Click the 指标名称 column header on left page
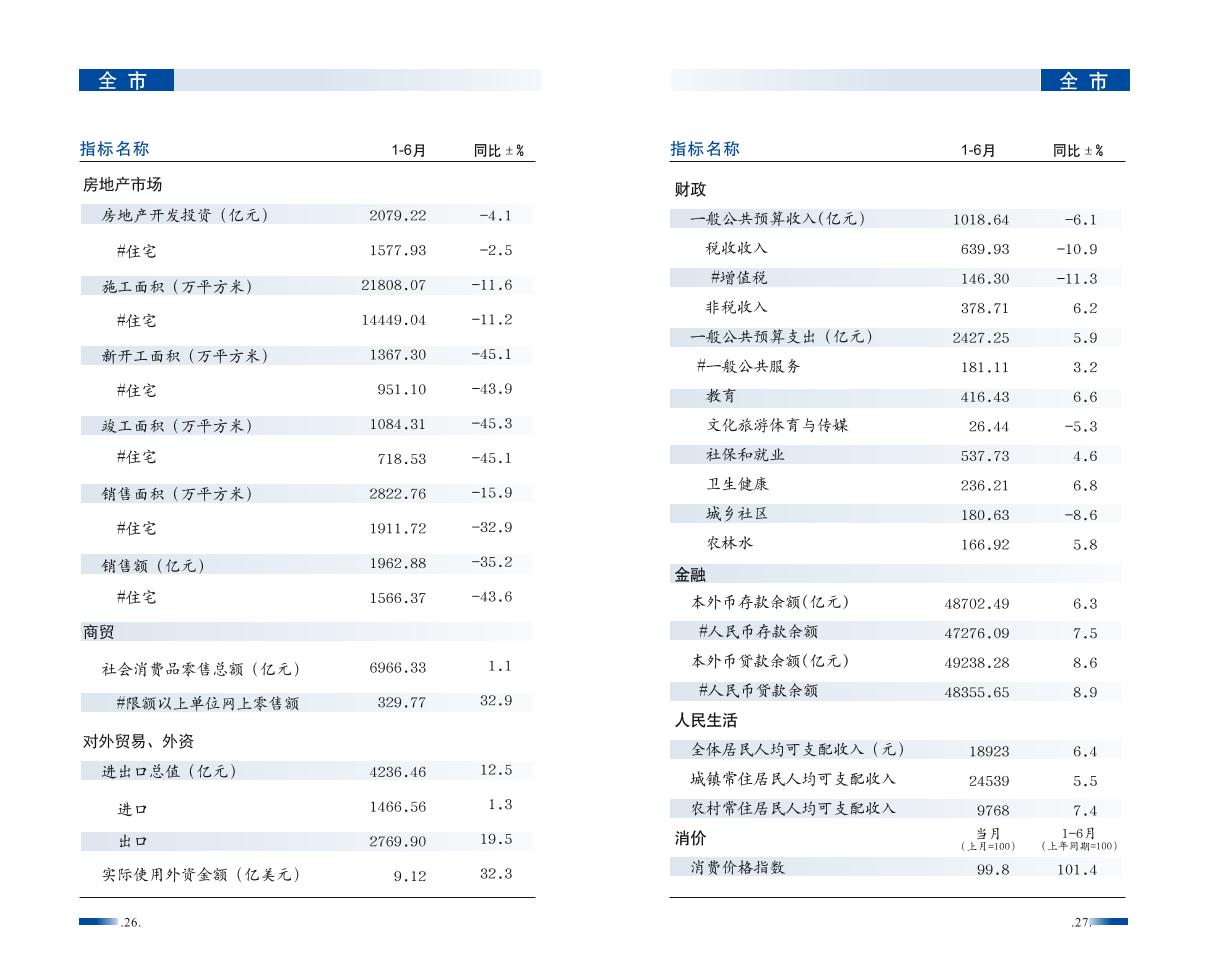Viewport: 1207px width, 977px height. click(115, 149)
